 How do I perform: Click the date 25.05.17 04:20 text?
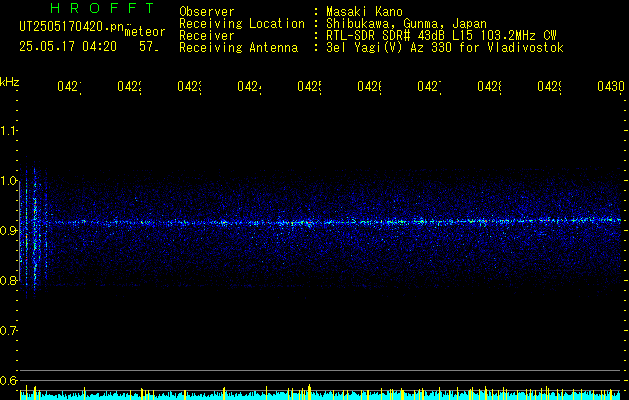pyautogui.click(x=68, y=47)
